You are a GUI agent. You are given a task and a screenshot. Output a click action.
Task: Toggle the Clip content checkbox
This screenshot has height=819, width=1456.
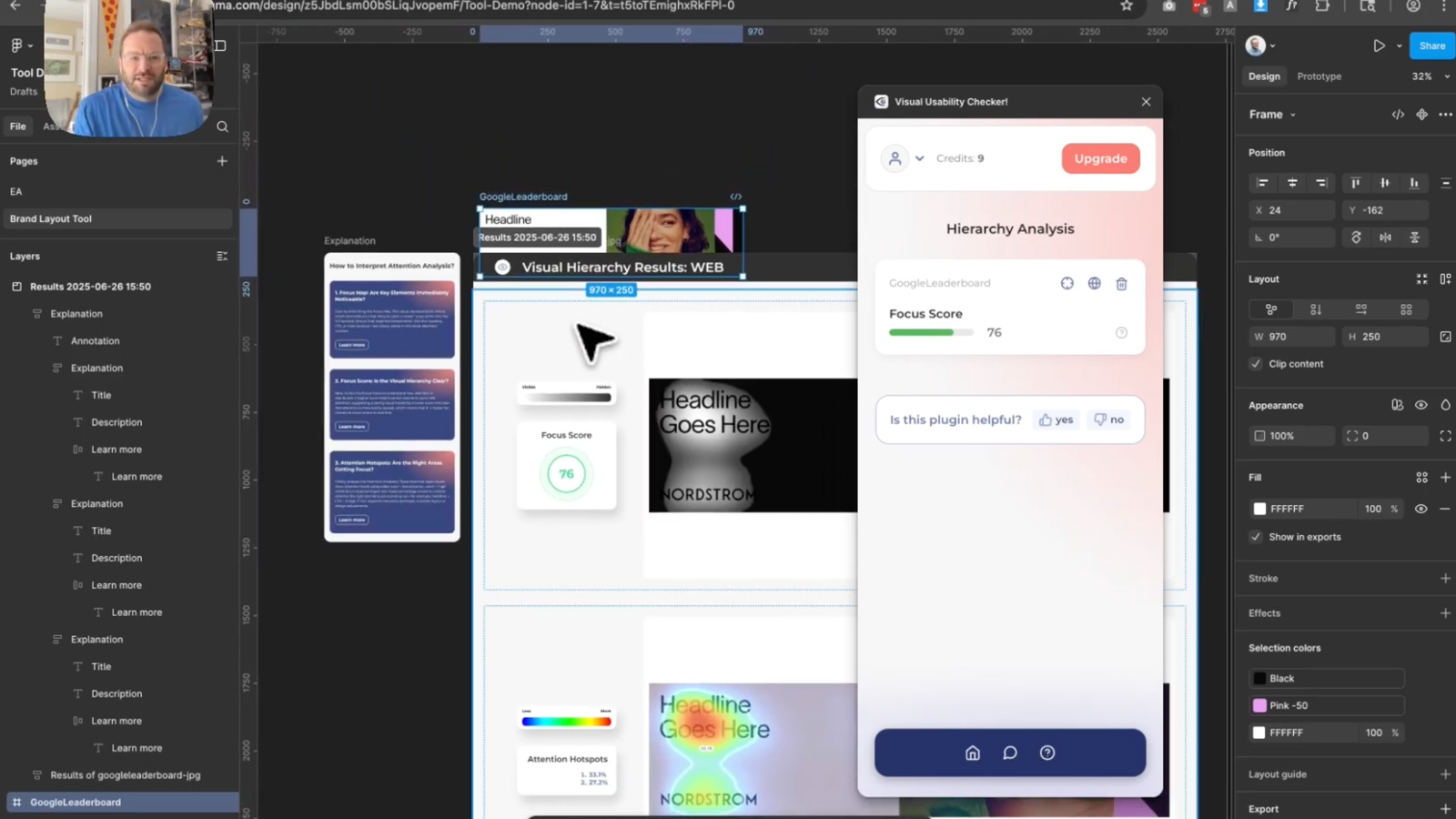(x=1256, y=364)
